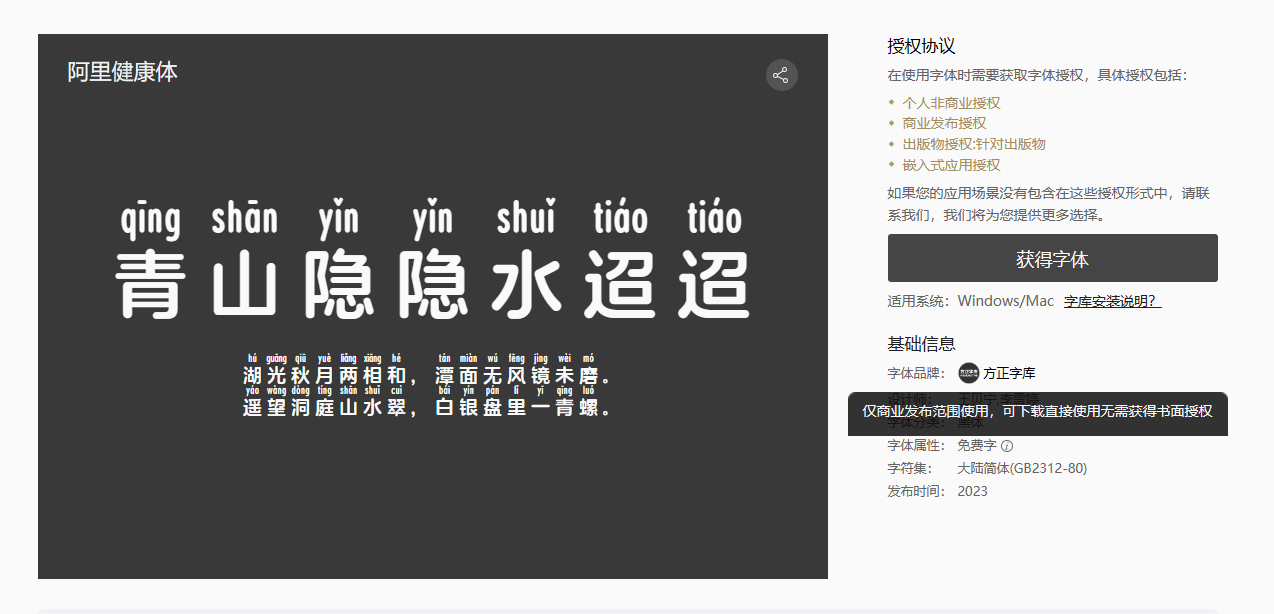Click the 字体属性 label

(x=916, y=446)
